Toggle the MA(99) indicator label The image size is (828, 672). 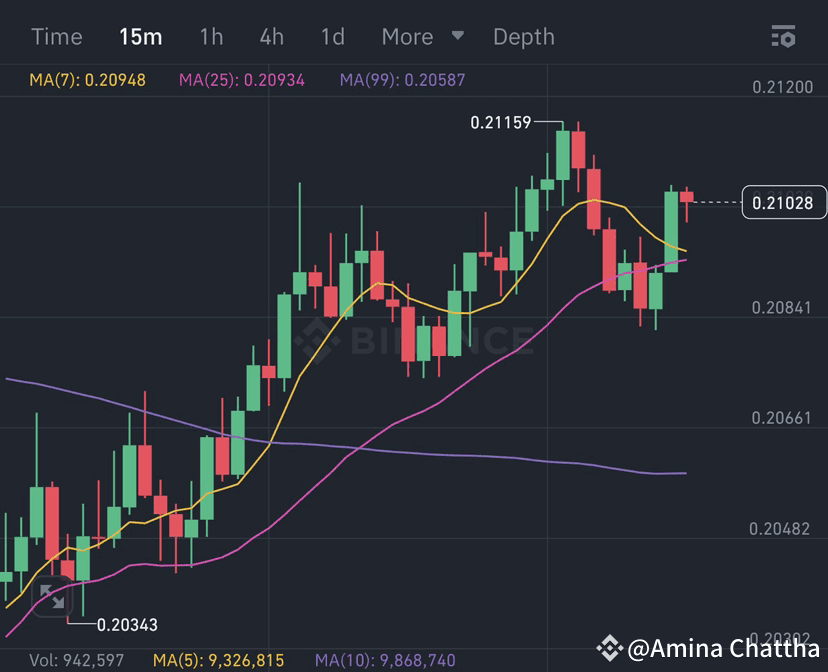tap(404, 79)
